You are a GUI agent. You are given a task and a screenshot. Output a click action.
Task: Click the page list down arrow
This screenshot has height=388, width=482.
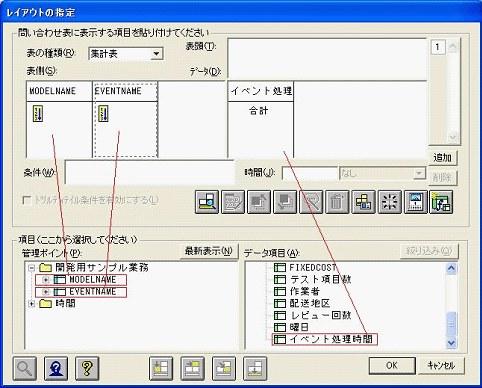pos(452,137)
